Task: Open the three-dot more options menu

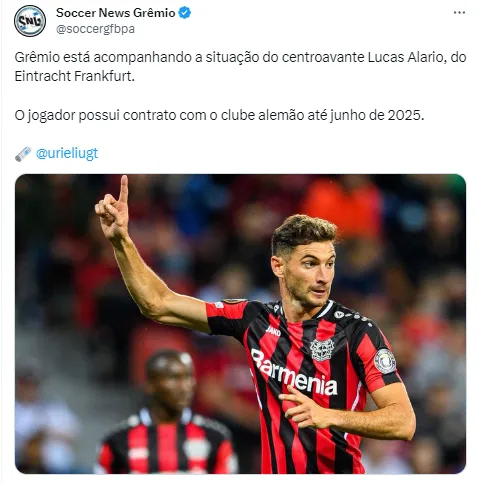Action: click(x=459, y=13)
